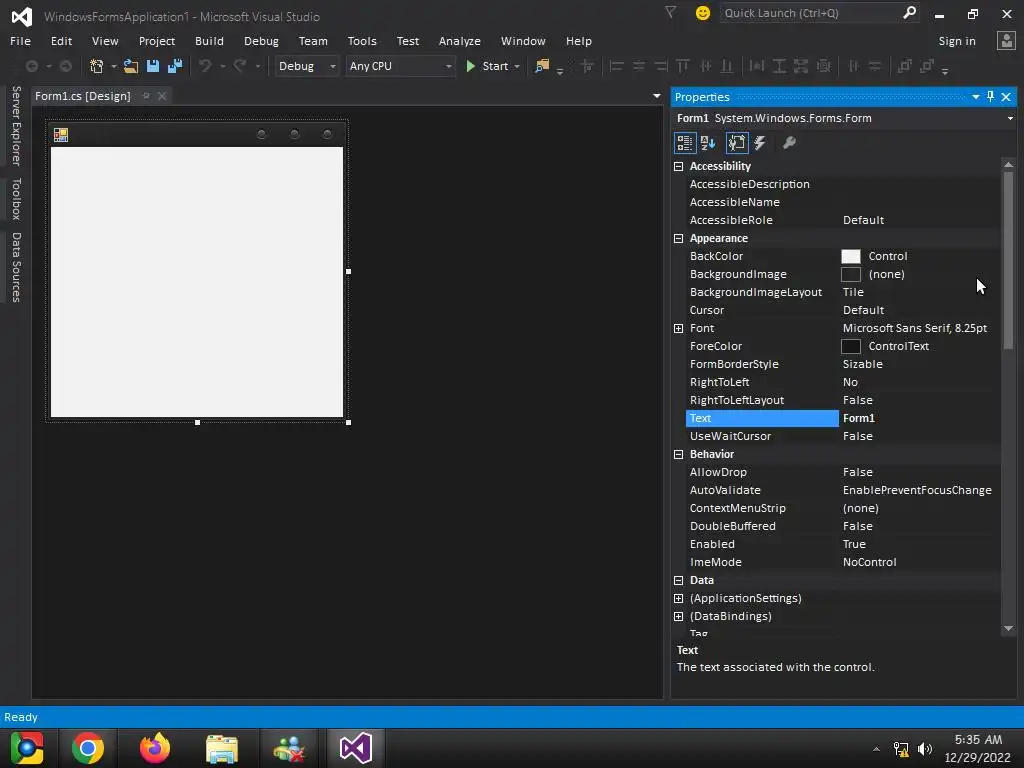Viewport: 1024px width, 768px height.
Task: Click the BackgroundImage (none) preview swatch
Action: tap(850, 274)
